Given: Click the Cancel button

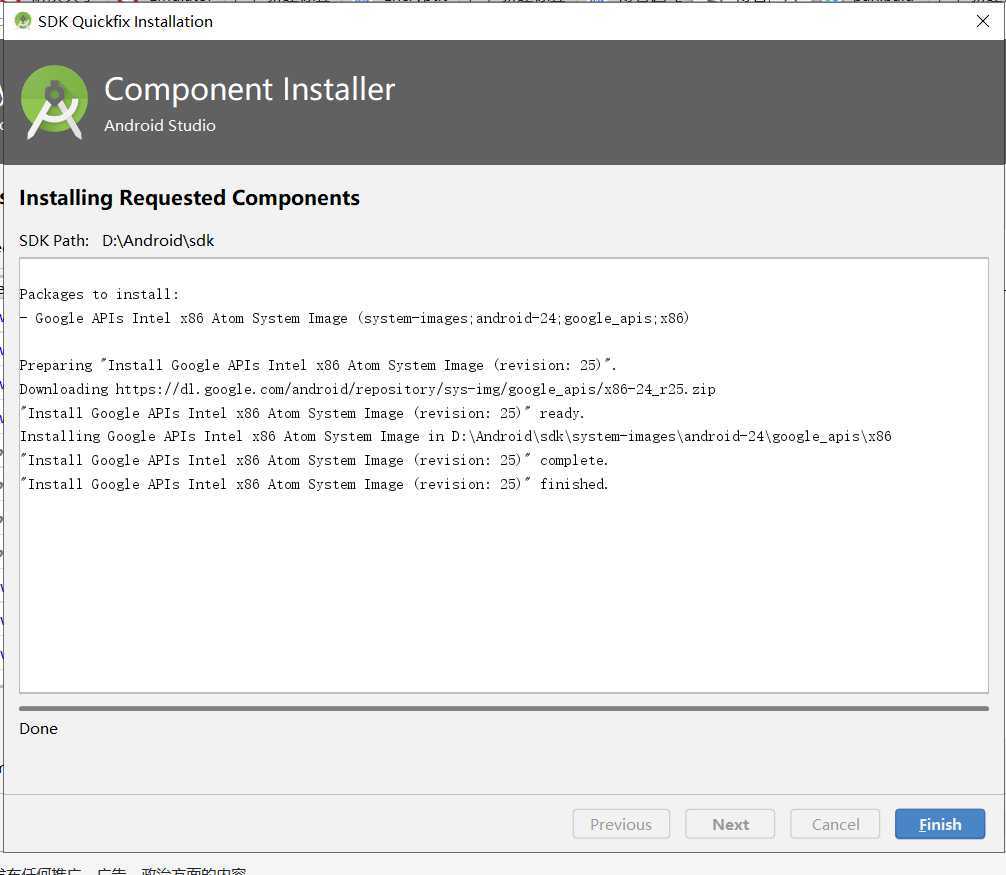Looking at the screenshot, I should [835, 824].
